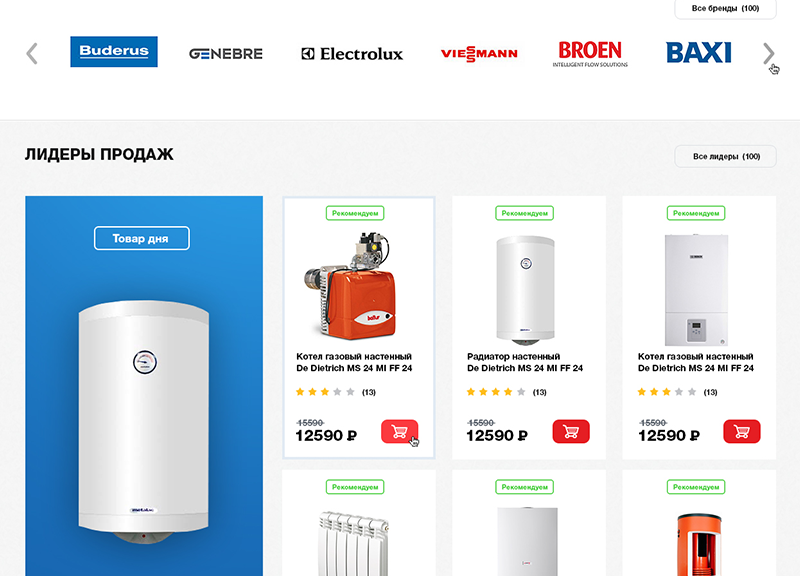Add the Bosch wall boiler to the cart

[x=742, y=432]
